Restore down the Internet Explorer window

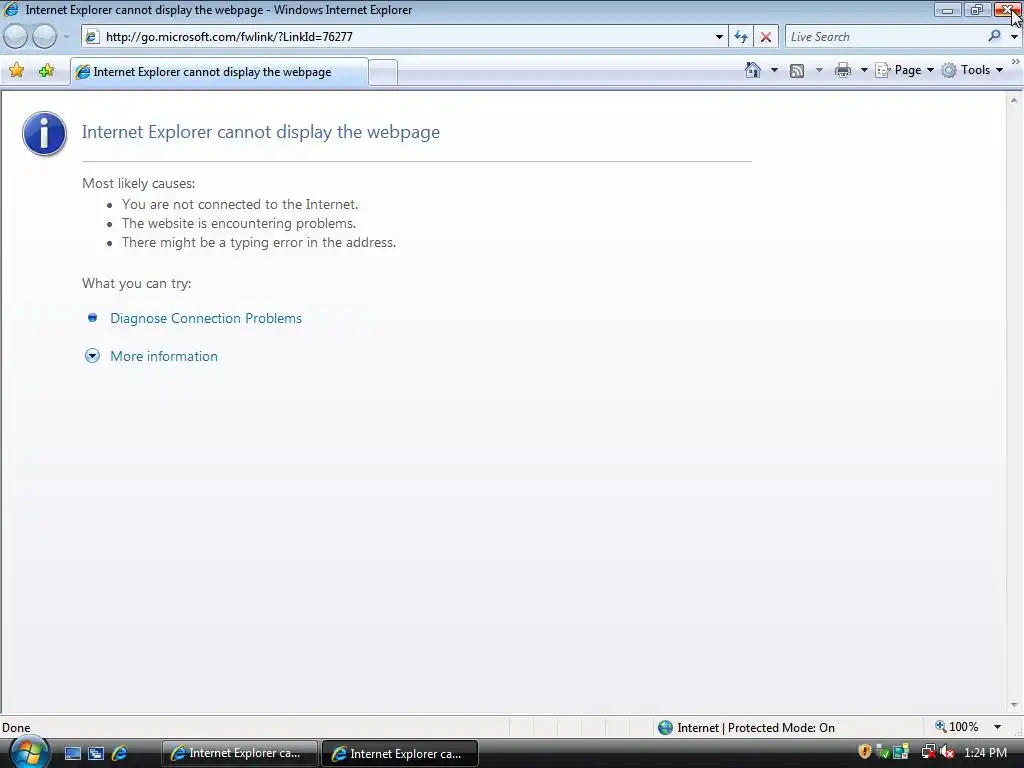[976, 10]
